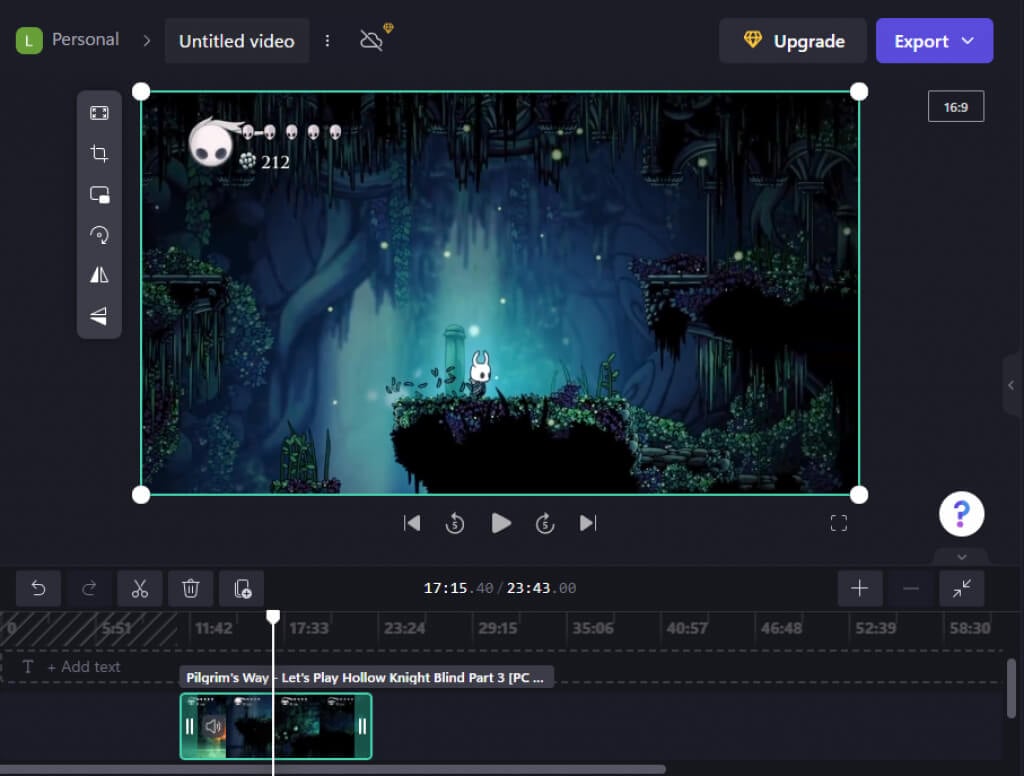Select the Crop tool

tap(99, 154)
